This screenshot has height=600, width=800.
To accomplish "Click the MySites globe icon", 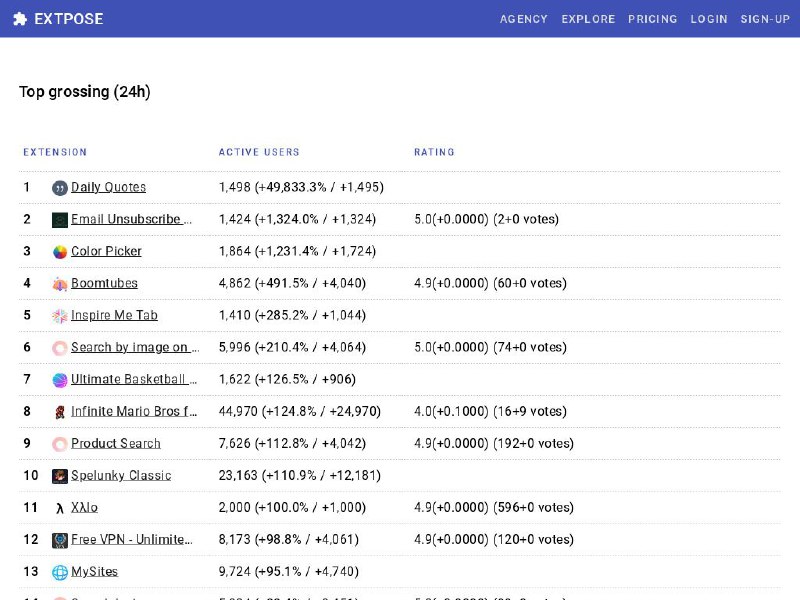I will [60, 572].
